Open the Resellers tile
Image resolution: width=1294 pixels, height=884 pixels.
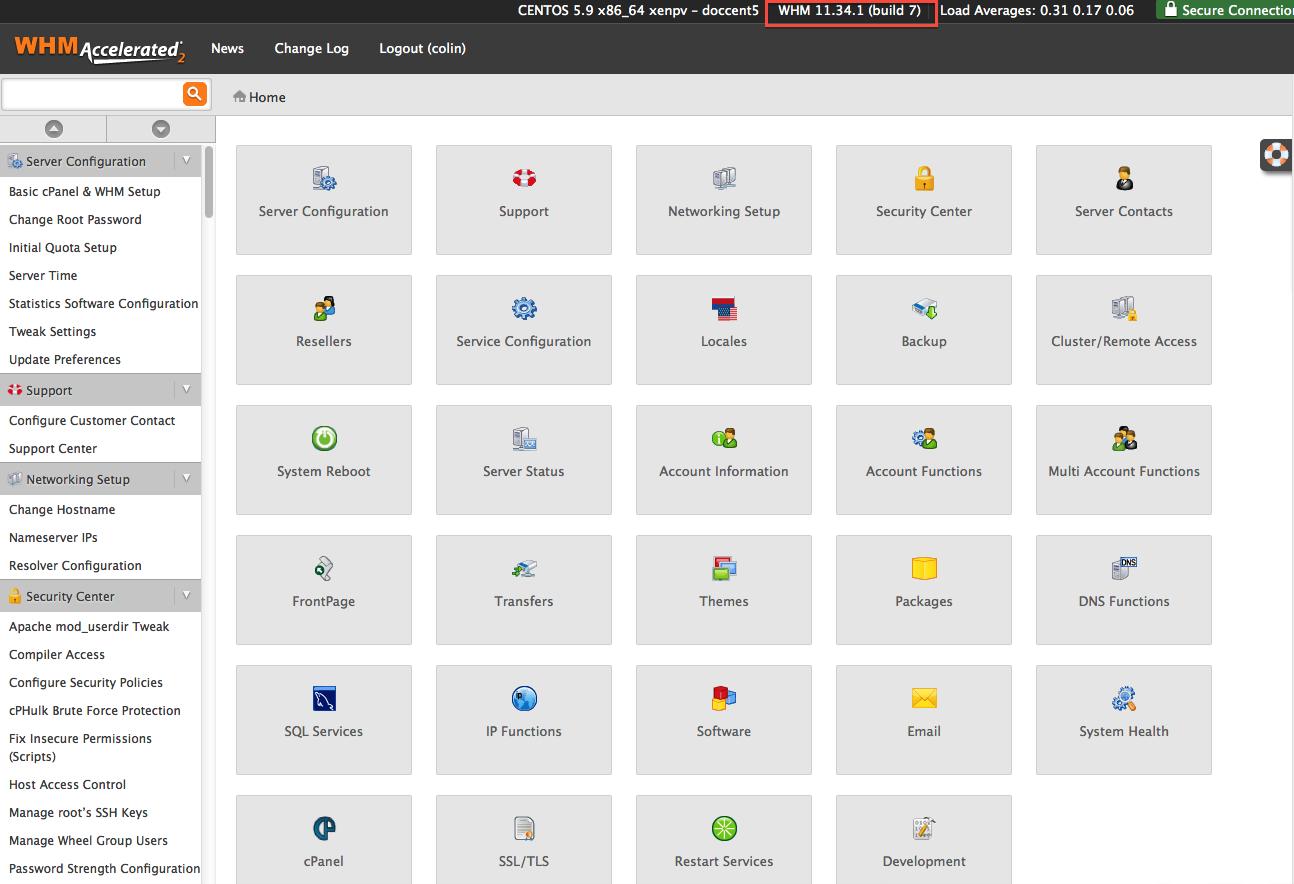tap(324, 330)
